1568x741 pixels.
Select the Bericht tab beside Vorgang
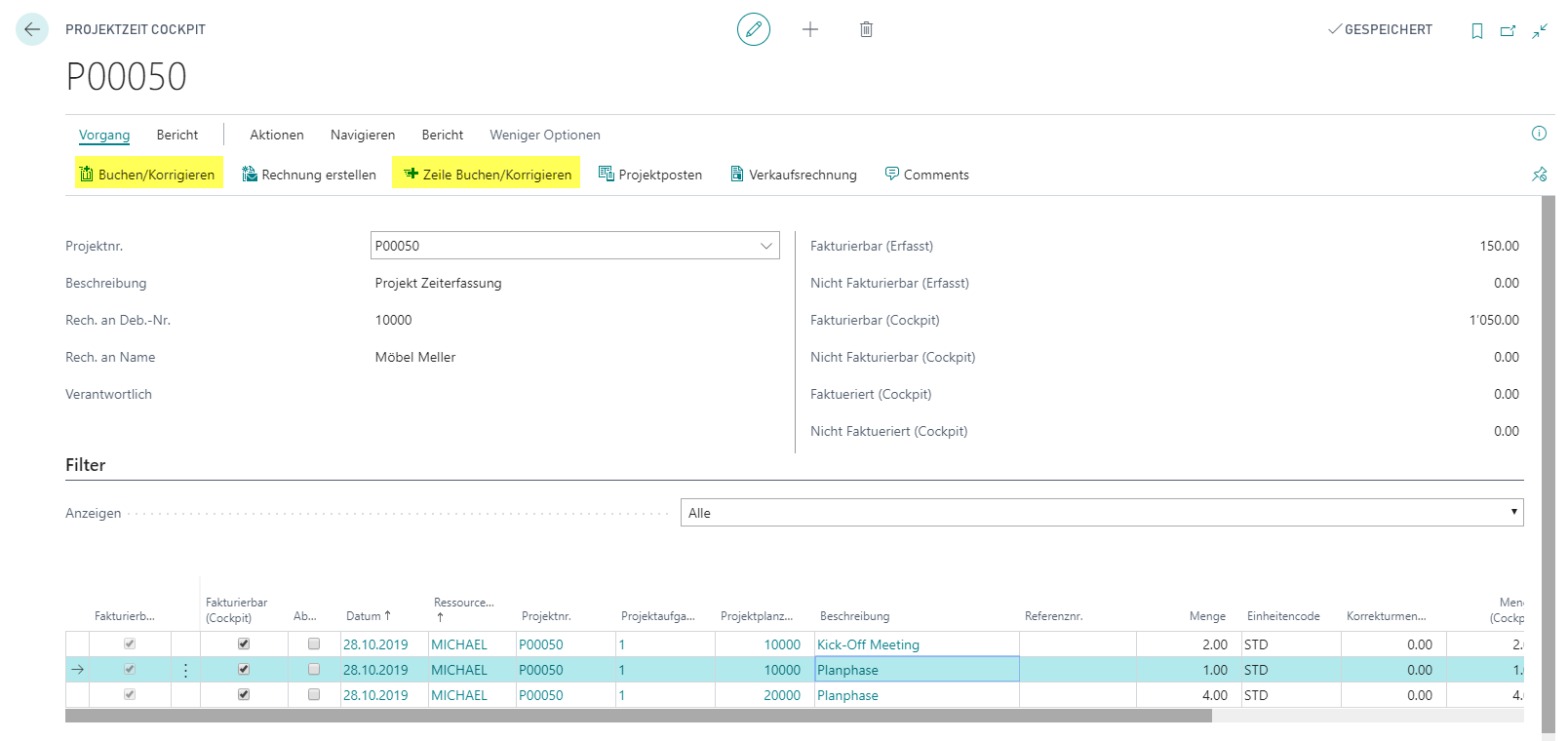click(177, 135)
